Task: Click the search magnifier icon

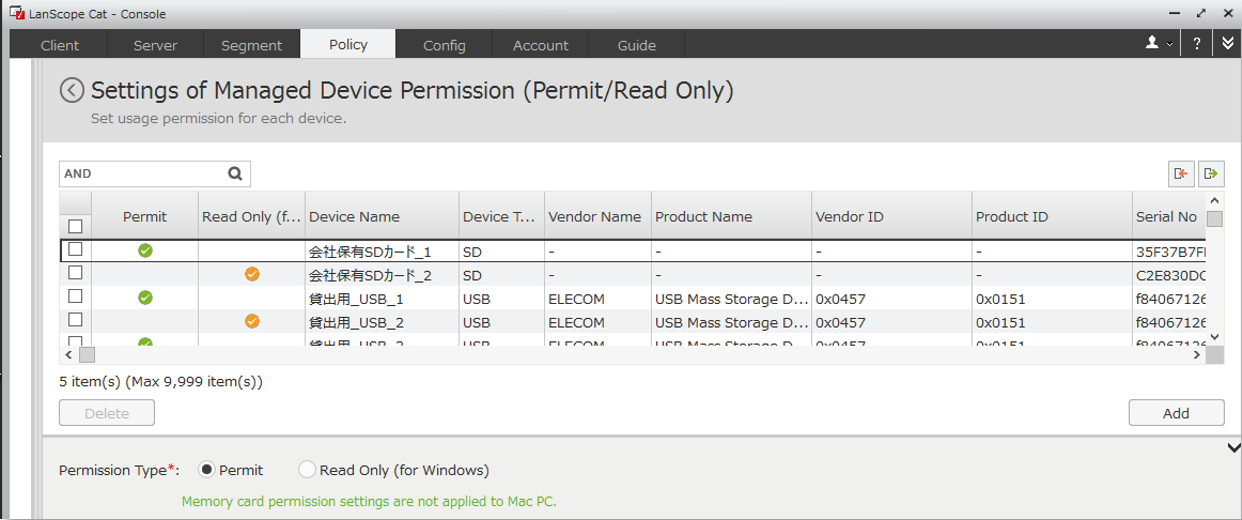Action: pos(235,174)
